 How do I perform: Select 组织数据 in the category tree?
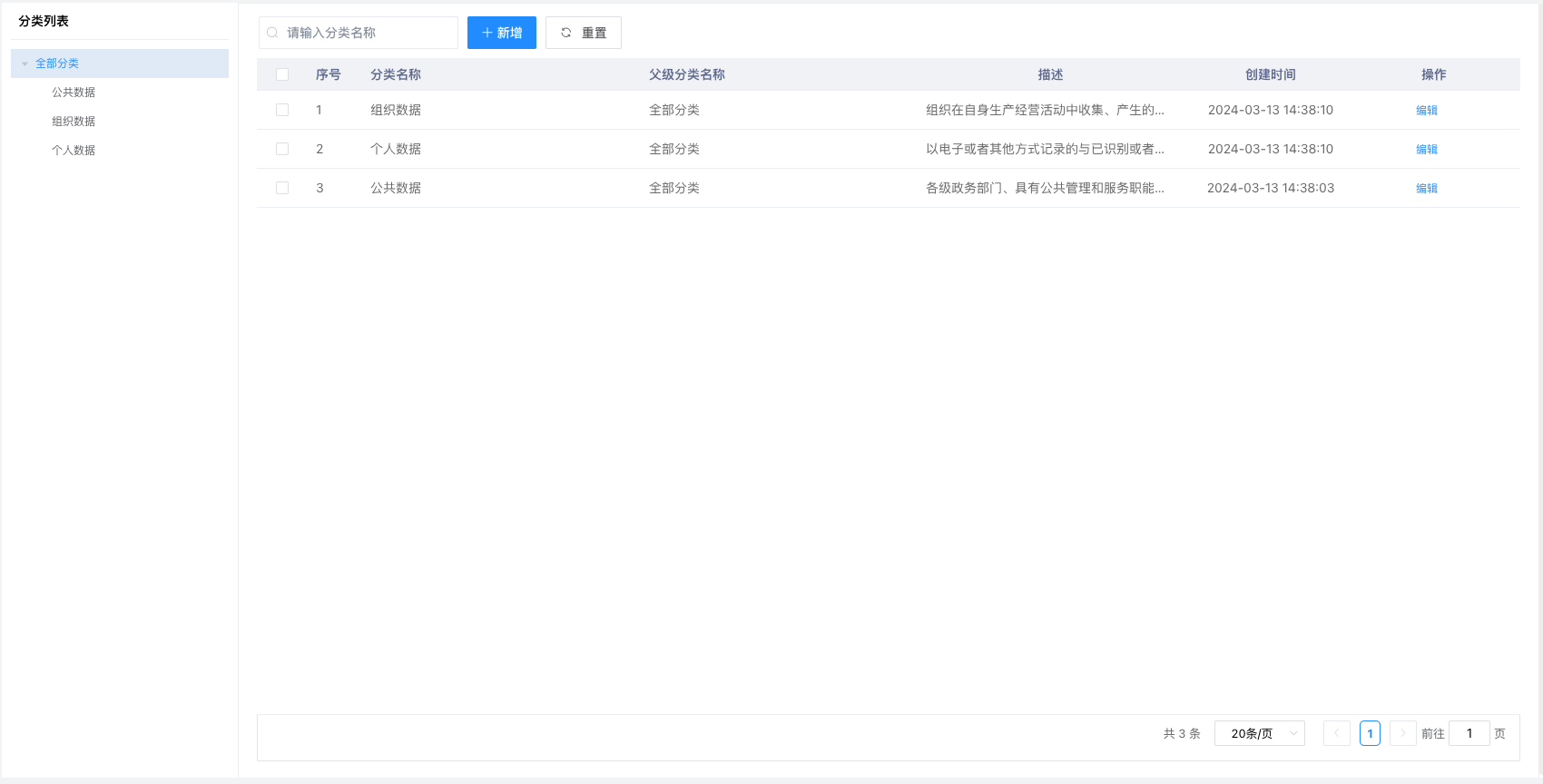pyautogui.click(x=74, y=122)
